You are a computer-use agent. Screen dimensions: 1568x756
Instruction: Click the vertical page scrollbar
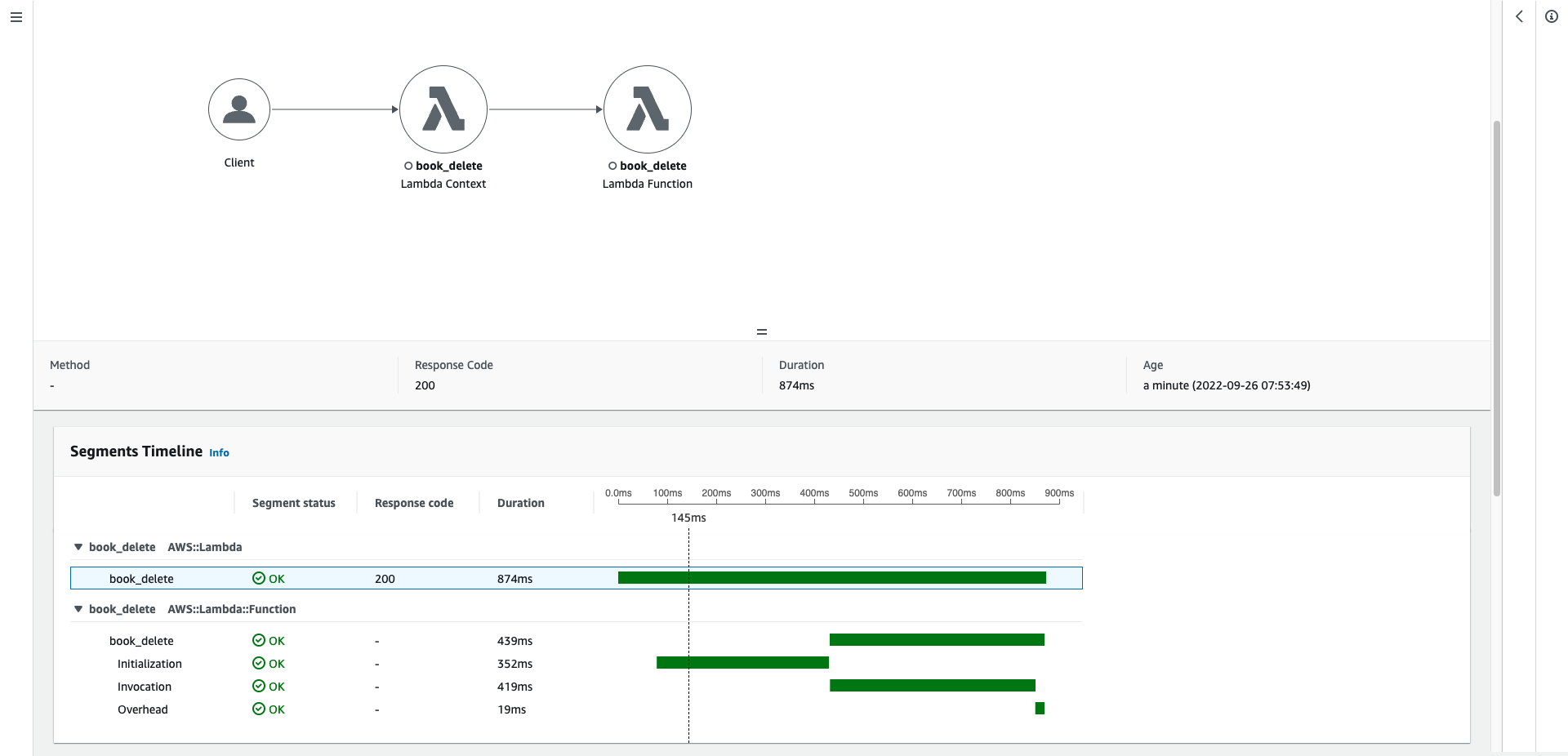tap(1497, 309)
